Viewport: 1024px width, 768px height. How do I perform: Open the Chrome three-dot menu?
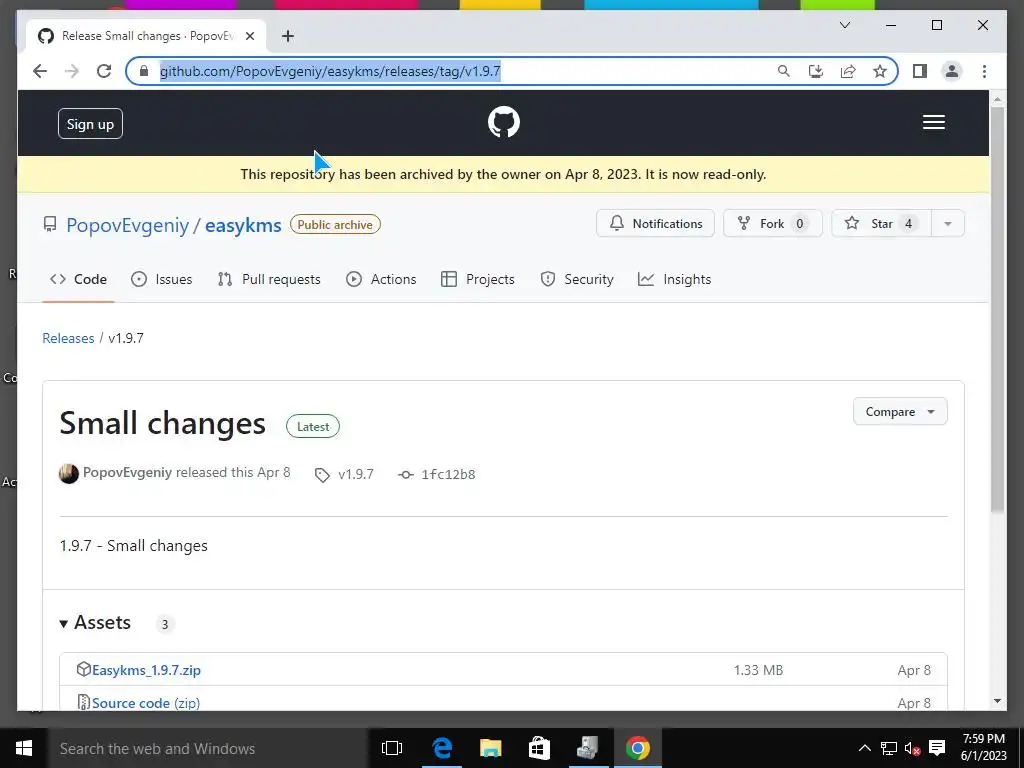(x=984, y=71)
